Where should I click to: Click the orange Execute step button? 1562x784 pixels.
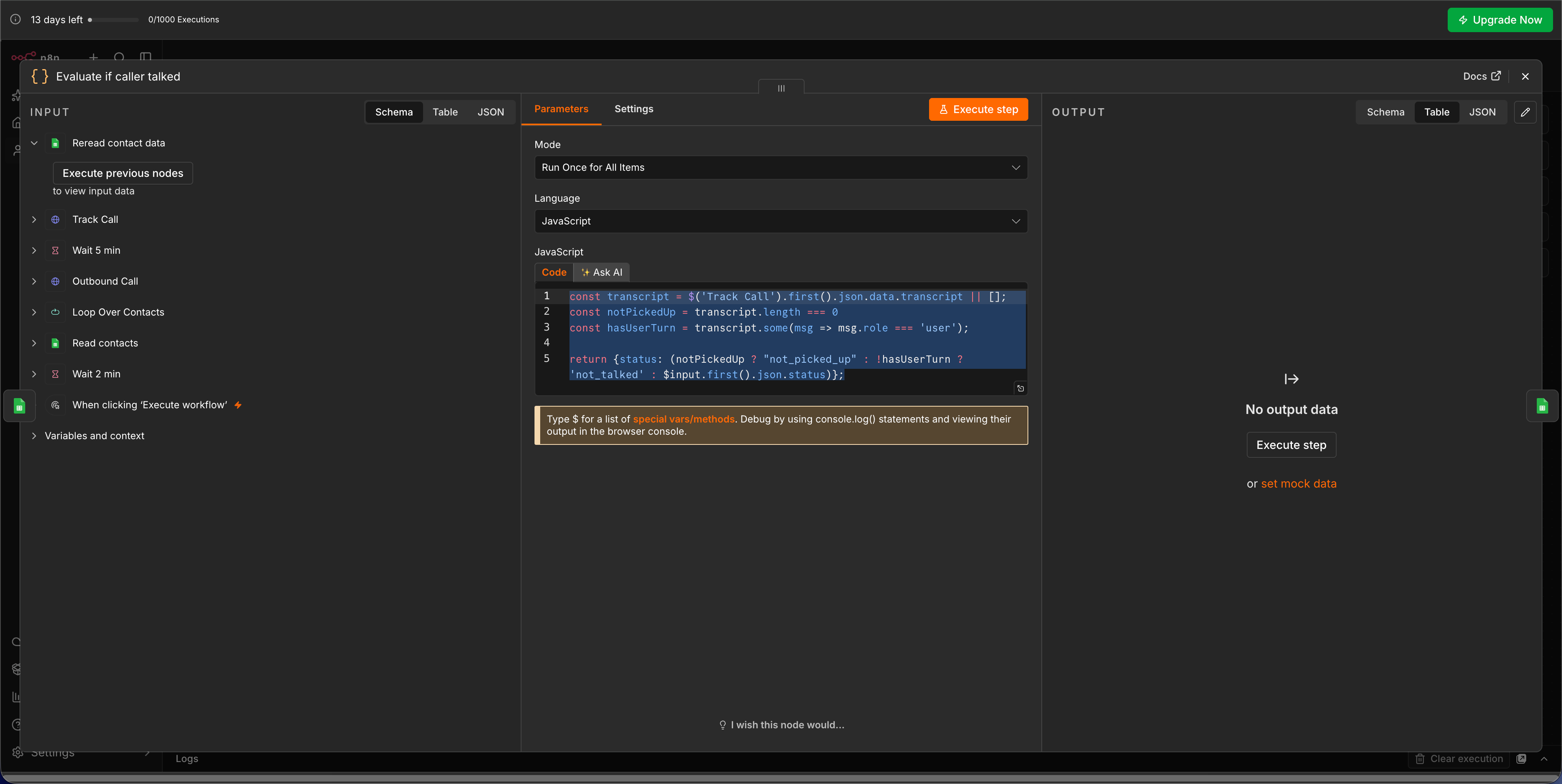coord(979,110)
